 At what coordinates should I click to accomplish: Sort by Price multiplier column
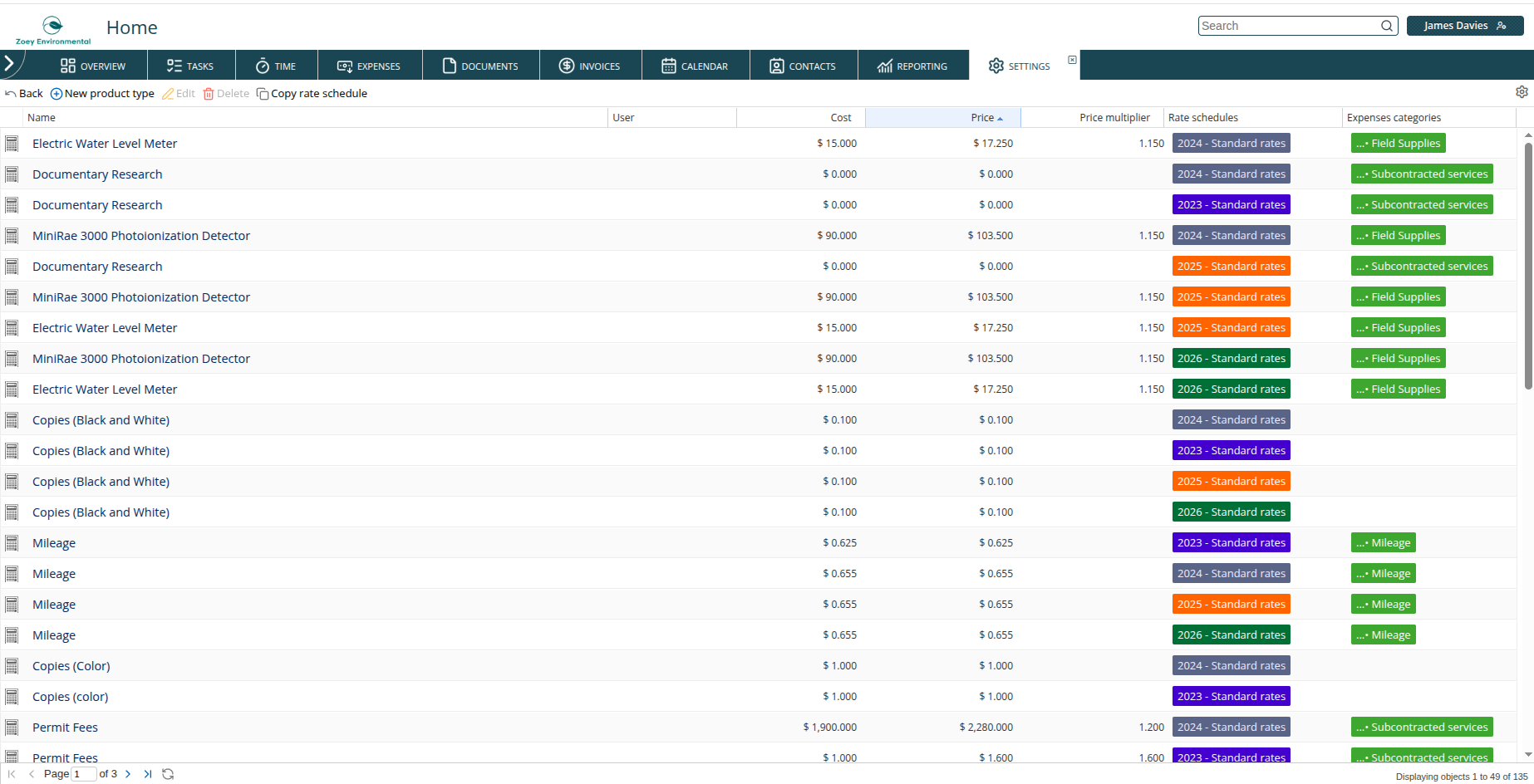click(x=1092, y=118)
